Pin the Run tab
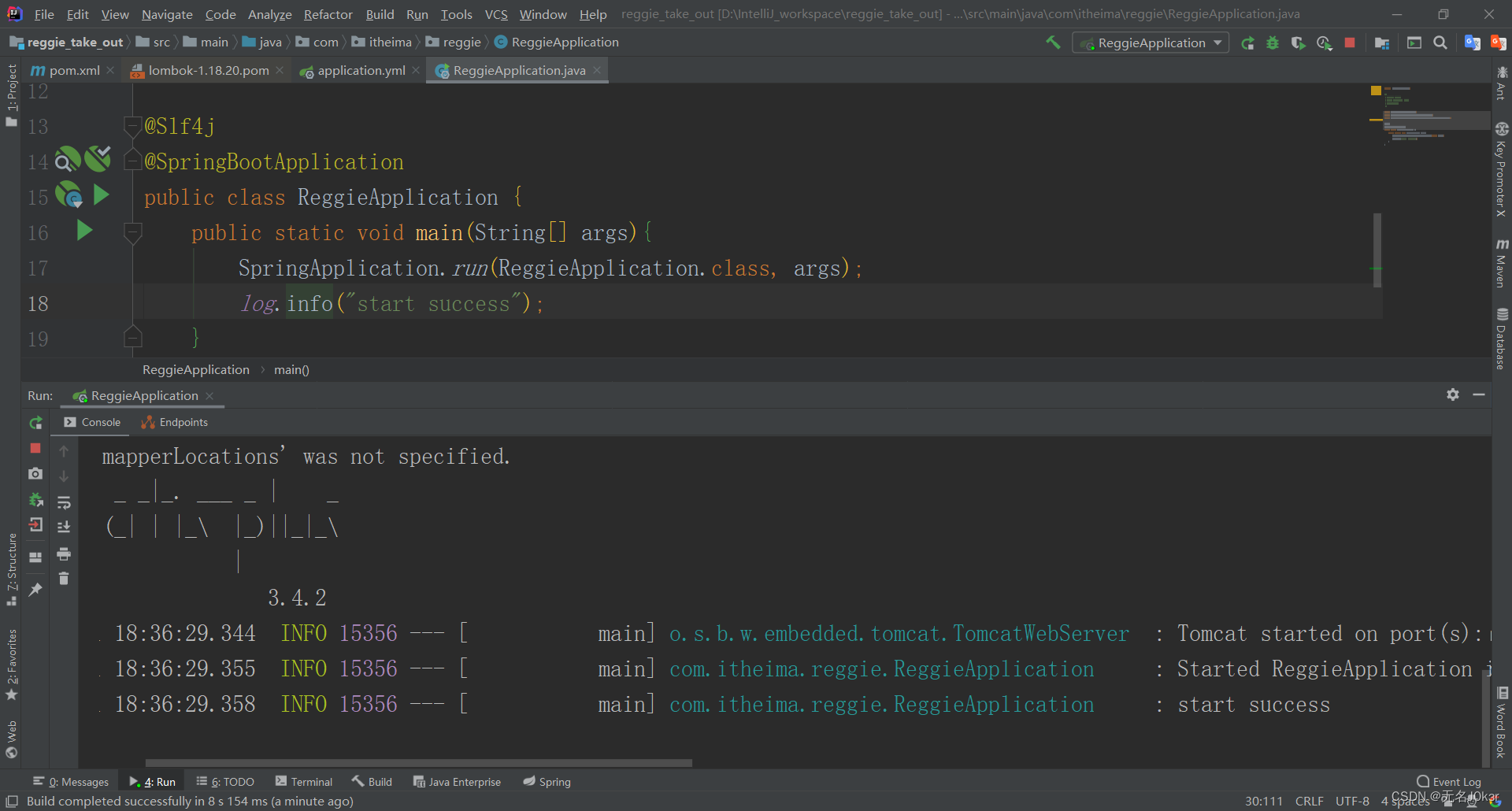 click(35, 589)
